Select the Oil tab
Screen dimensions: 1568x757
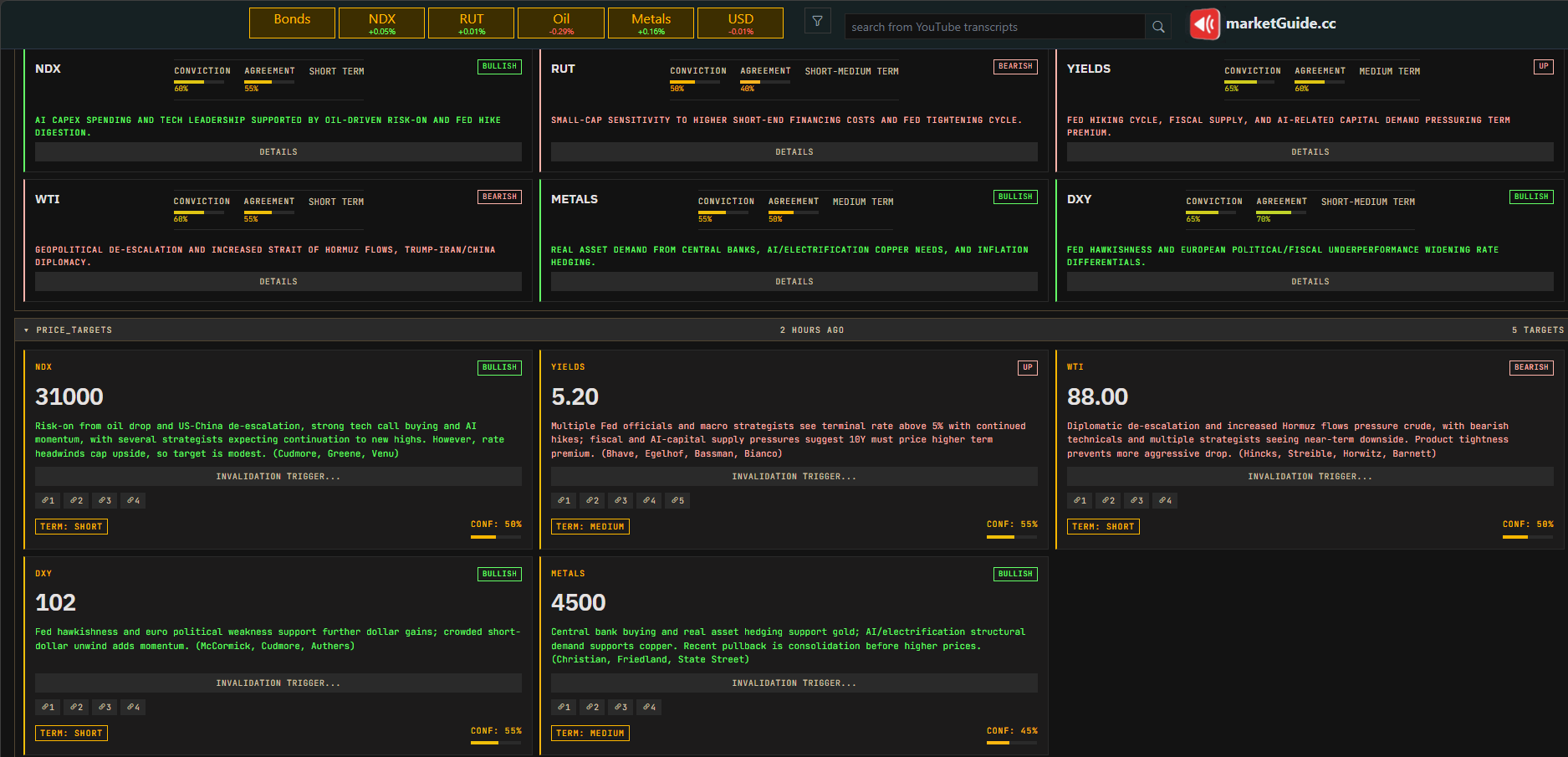click(x=561, y=23)
